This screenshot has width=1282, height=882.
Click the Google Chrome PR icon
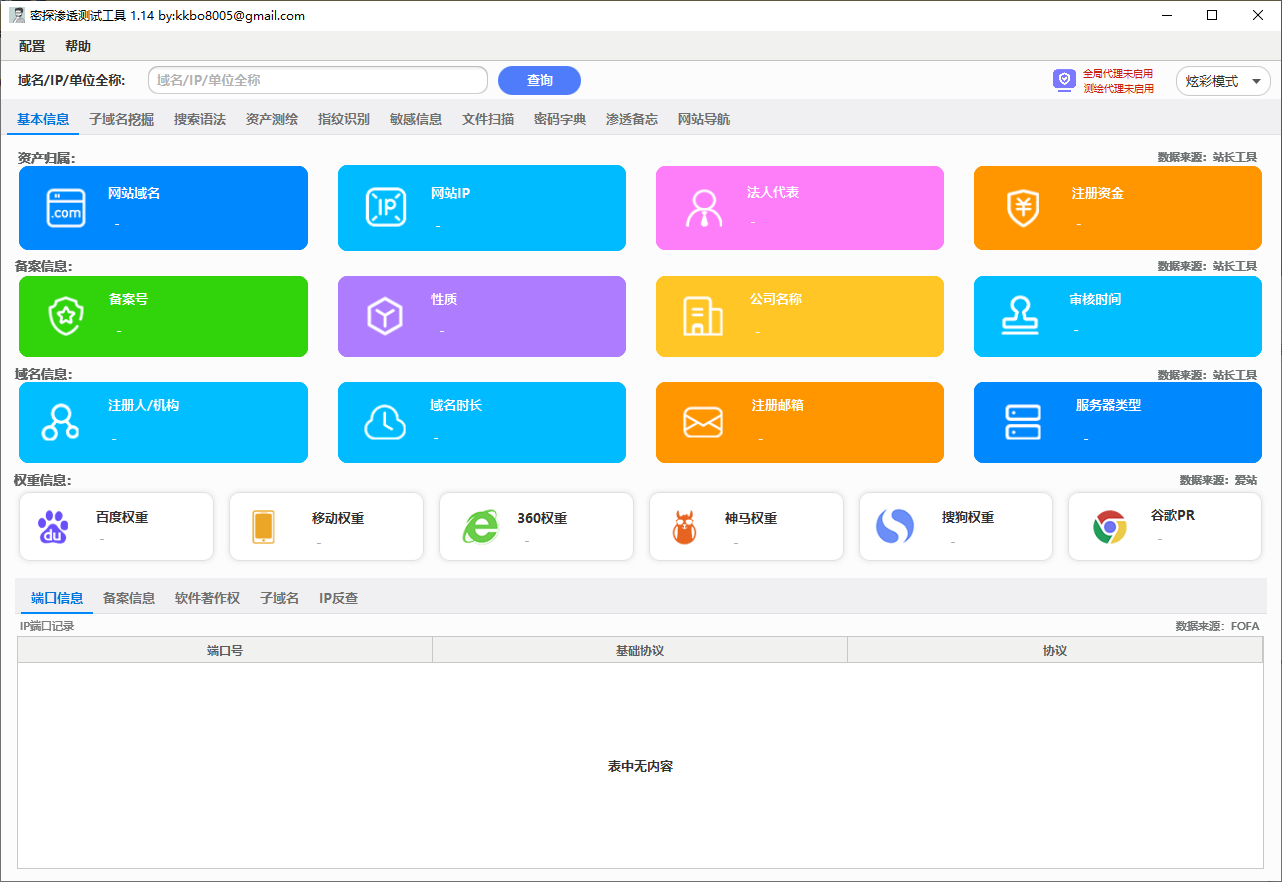[1110, 526]
